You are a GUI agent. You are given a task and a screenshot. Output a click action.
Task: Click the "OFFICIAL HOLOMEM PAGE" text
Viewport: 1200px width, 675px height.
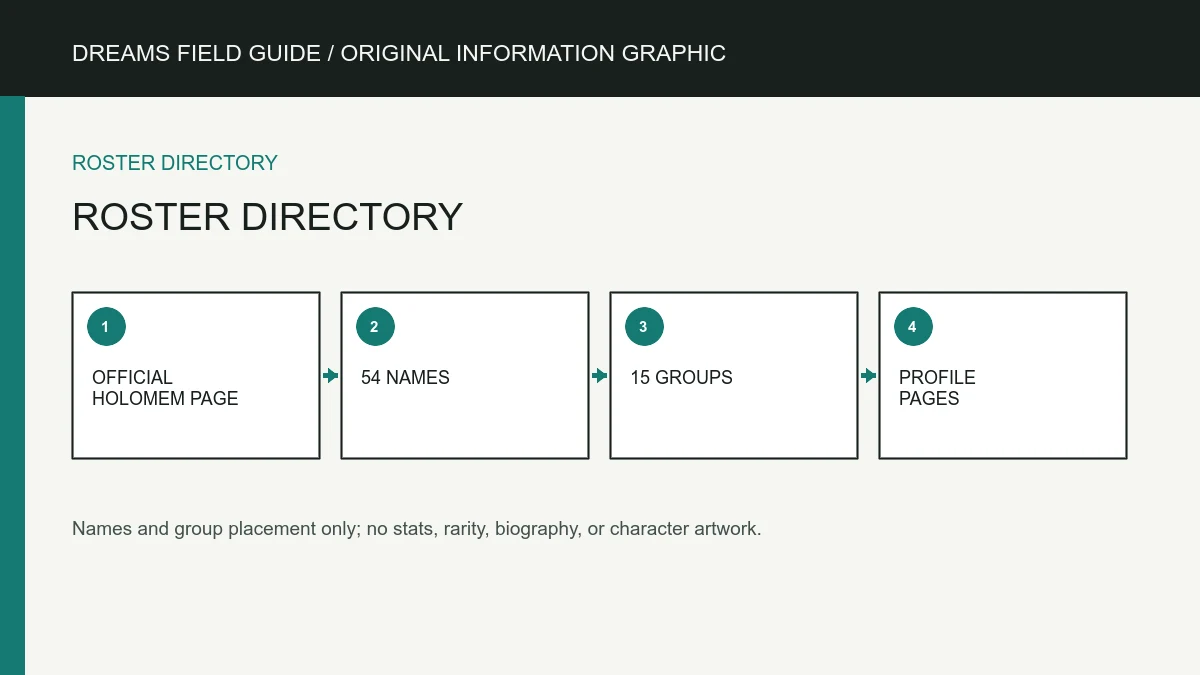165,388
